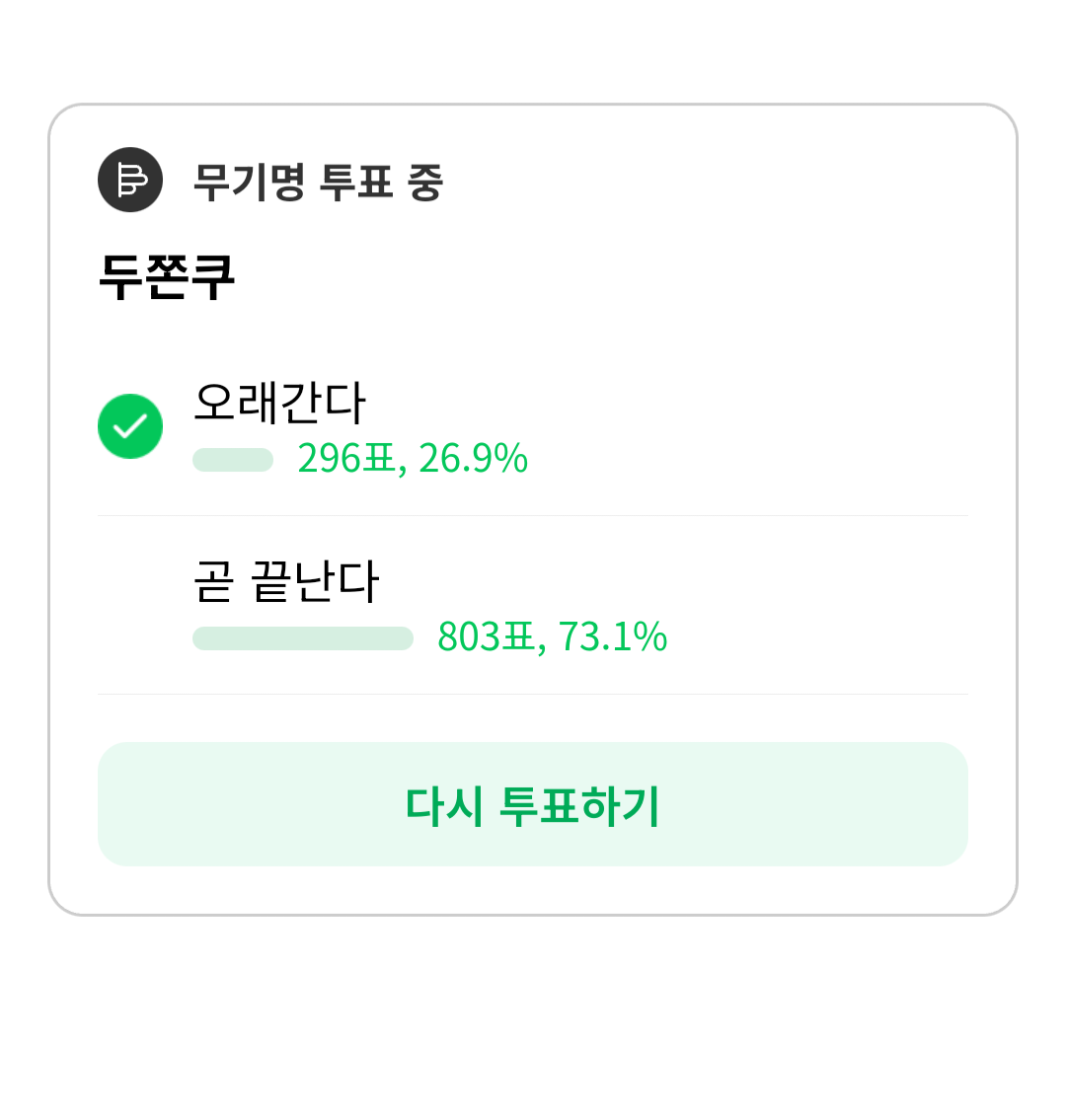Image resolution: width=1066 pixels, height=1120 pixels.
Task: Open the 두쫀쿠 poll title
Action: [x=167, y=277]
